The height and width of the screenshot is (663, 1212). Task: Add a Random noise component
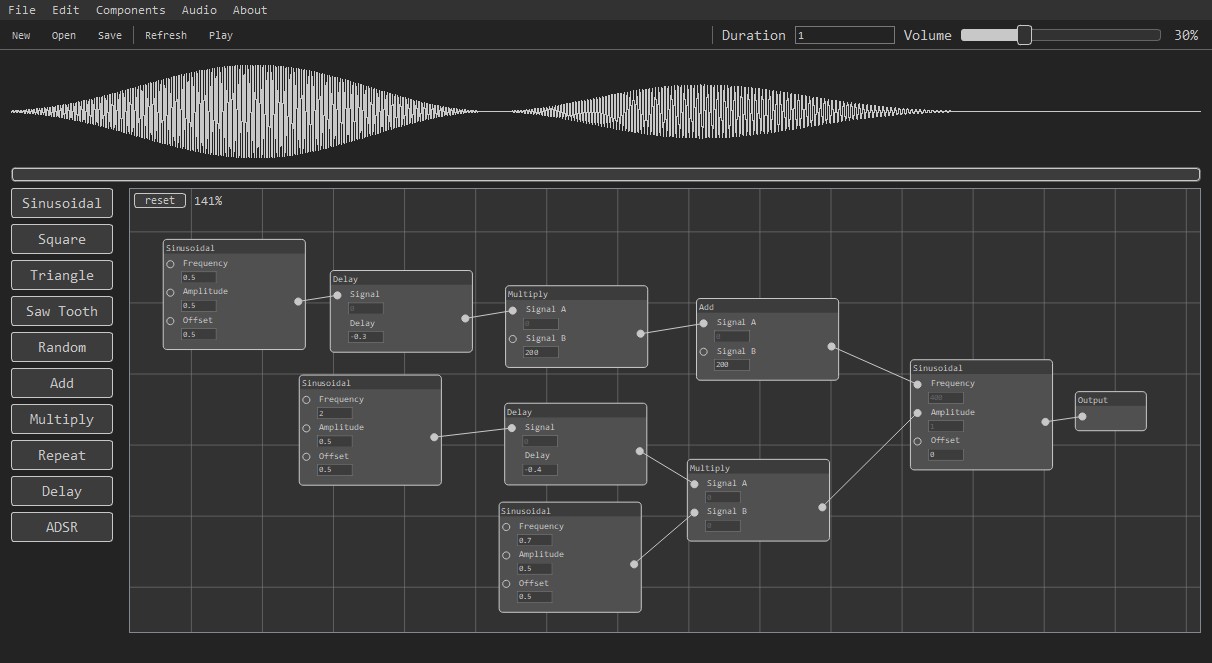pos(61,347)
